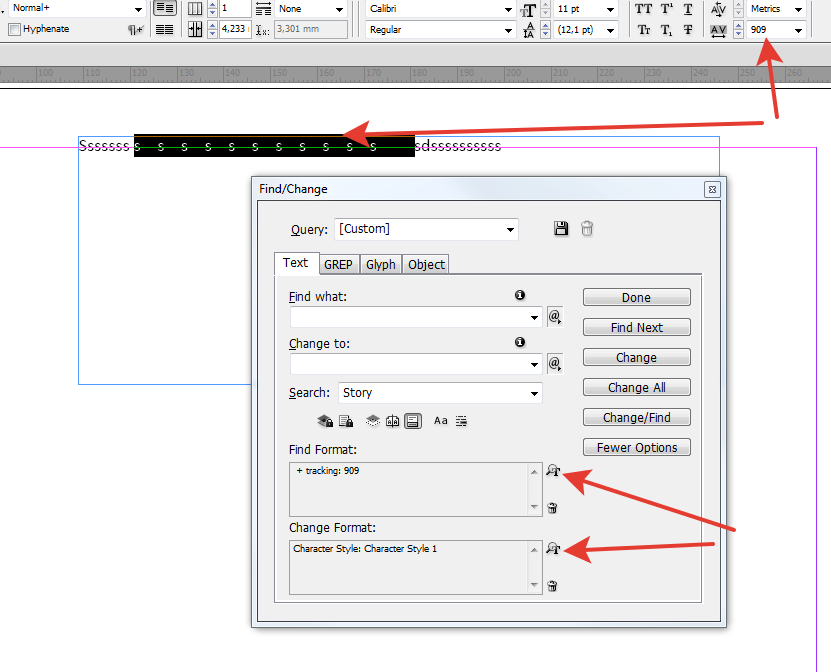Viewport: 831px width, 672px height.
Task: Switch to the GREP tab
Action: coord(338,264)
